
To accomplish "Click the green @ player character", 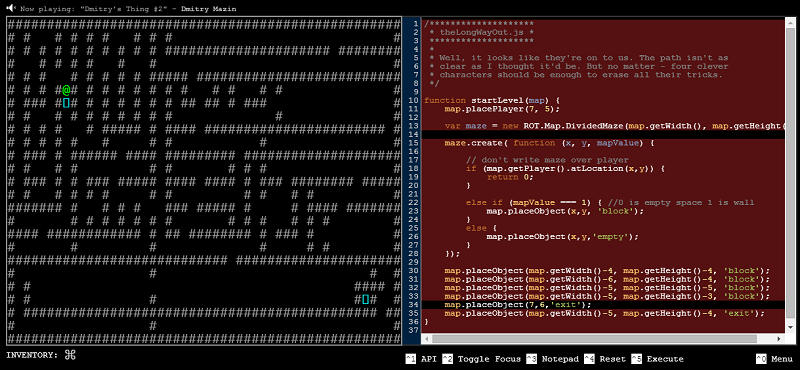I will tap(66, 90).
